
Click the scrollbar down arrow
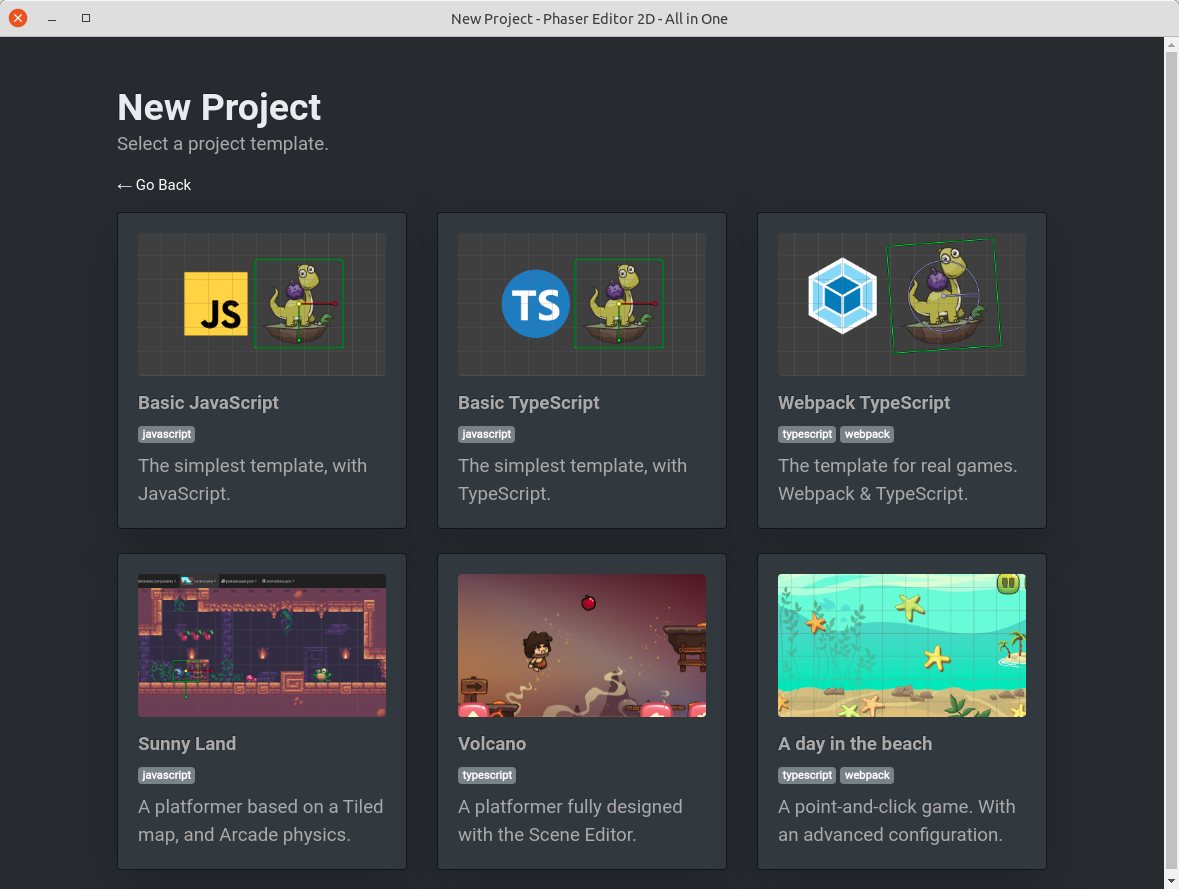coord(1171,881)
